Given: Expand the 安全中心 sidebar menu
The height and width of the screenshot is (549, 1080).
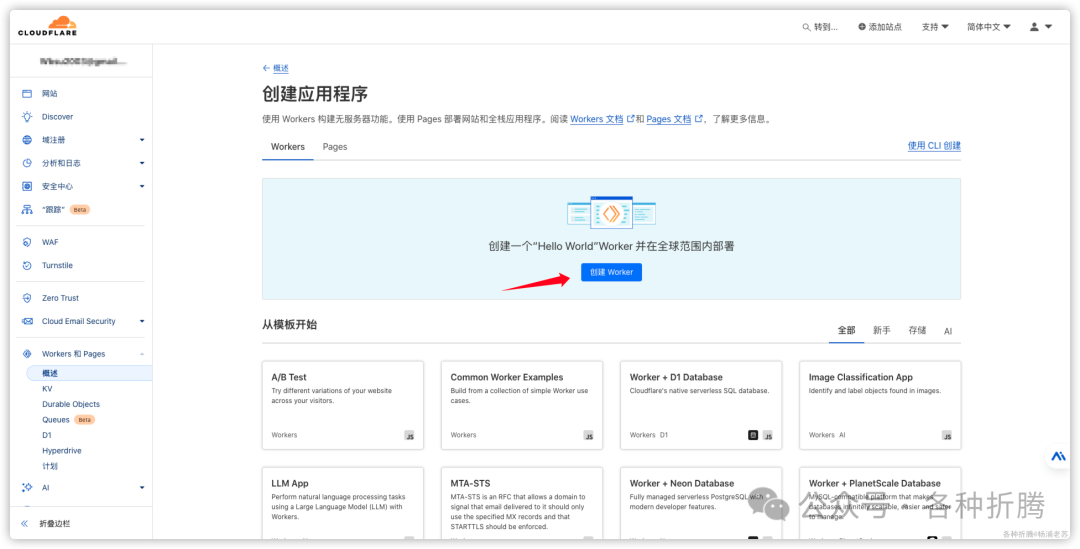Looking at the screenshot, I should (x=142, y=187).
